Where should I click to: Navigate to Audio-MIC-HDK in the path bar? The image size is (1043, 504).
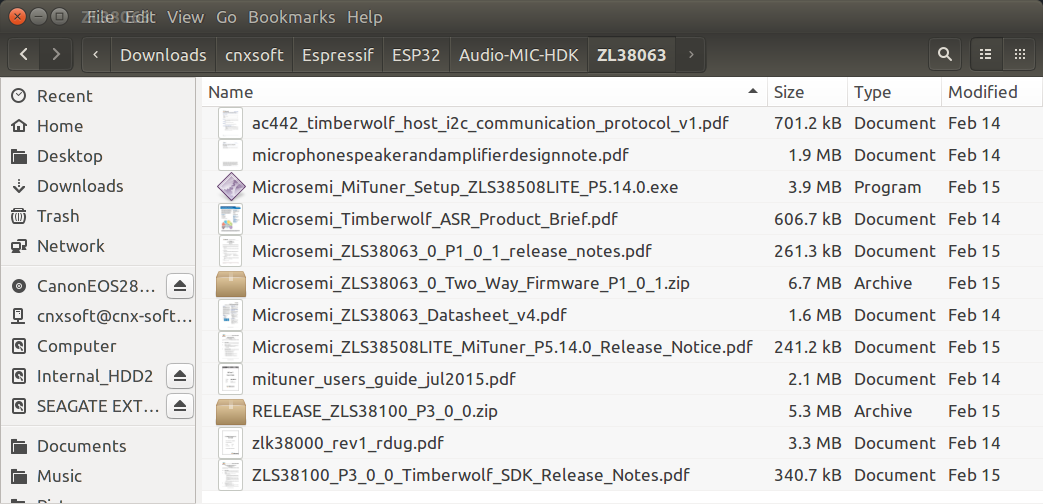pyautogui.click(x=519, y=55)
